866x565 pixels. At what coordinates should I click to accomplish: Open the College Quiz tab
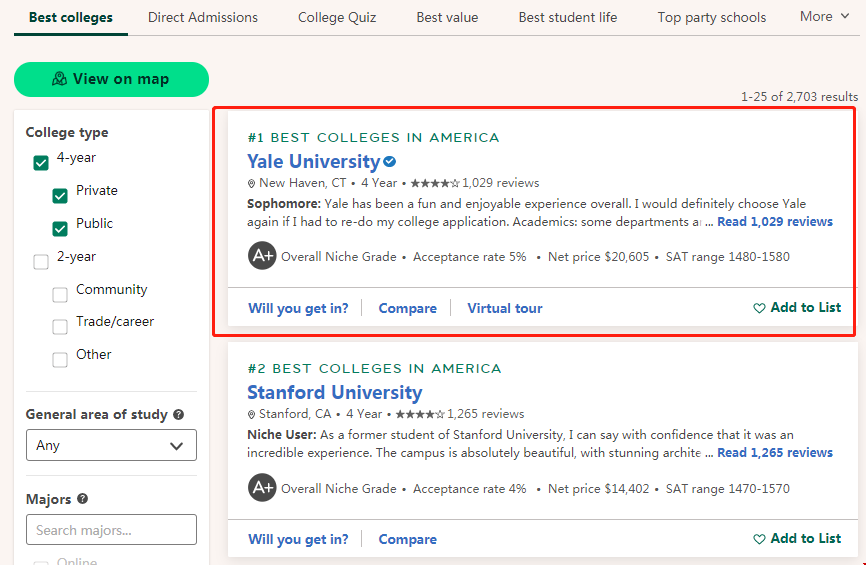pyautogui.click(x=337, y=18)
